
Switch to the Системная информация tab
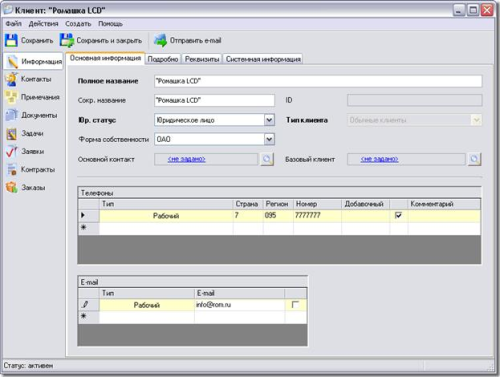point(263,59)
